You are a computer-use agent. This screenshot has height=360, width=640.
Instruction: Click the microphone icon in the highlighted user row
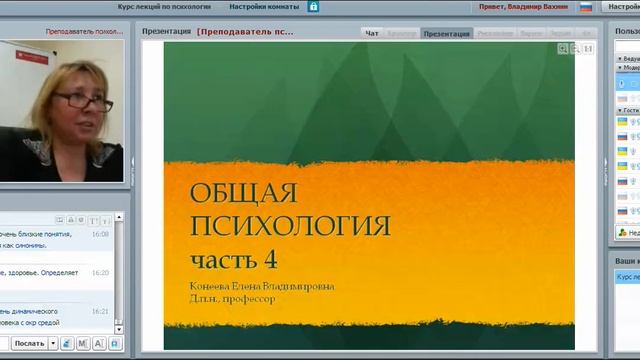click(622, 84)
